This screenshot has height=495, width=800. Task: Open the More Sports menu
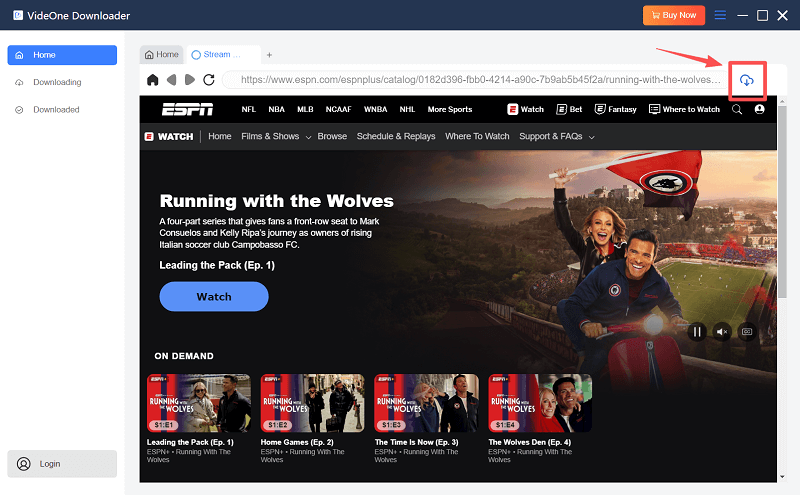[450, 109]
